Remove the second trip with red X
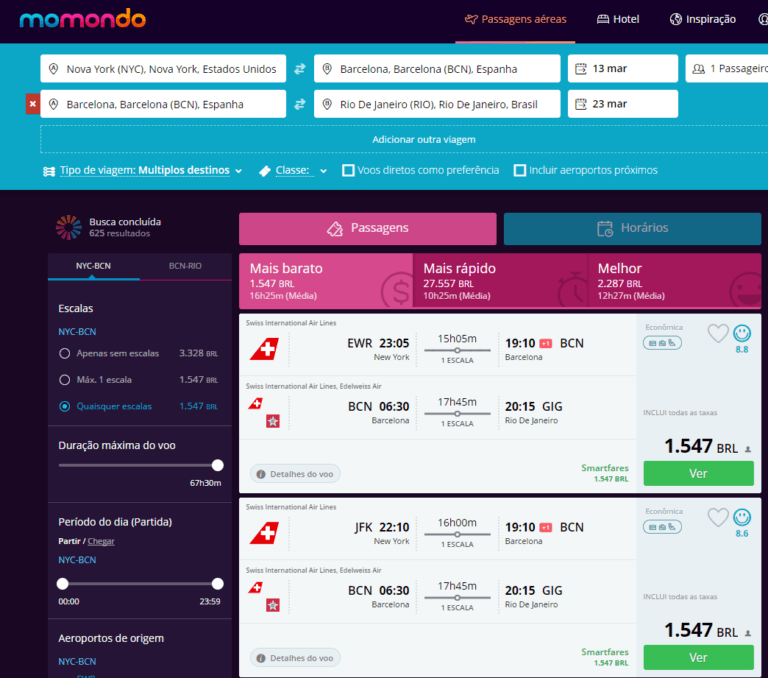The height and width of the screenshot is (678, 768). click(32, 104)
